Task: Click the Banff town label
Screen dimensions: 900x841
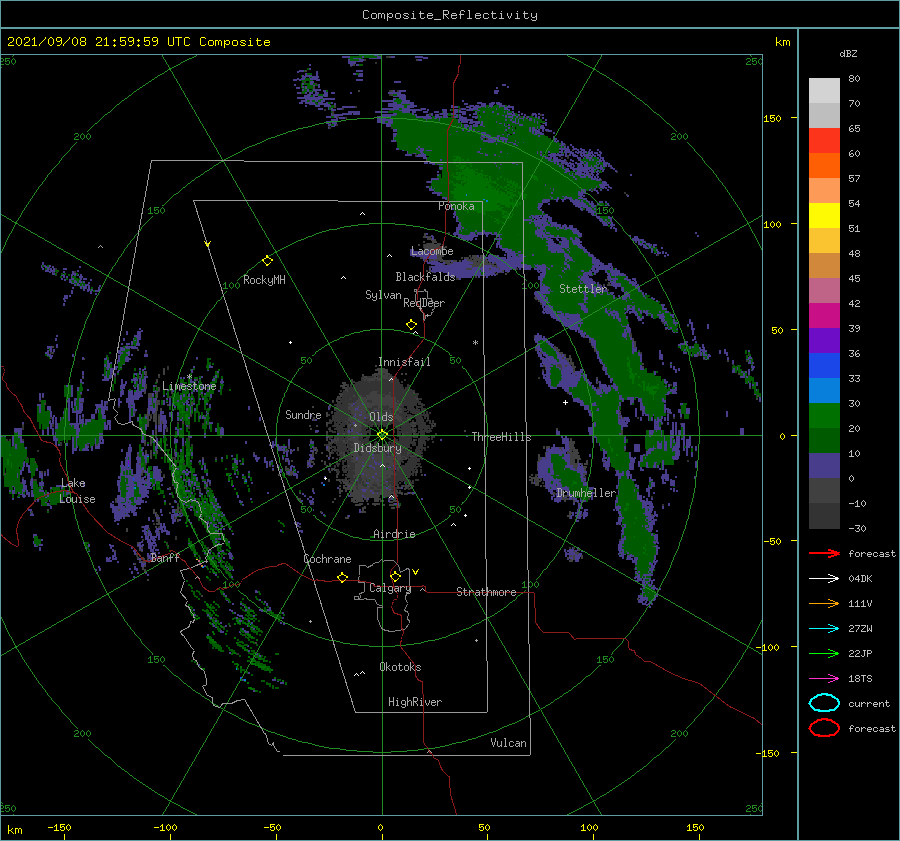Action: point(165,558)
